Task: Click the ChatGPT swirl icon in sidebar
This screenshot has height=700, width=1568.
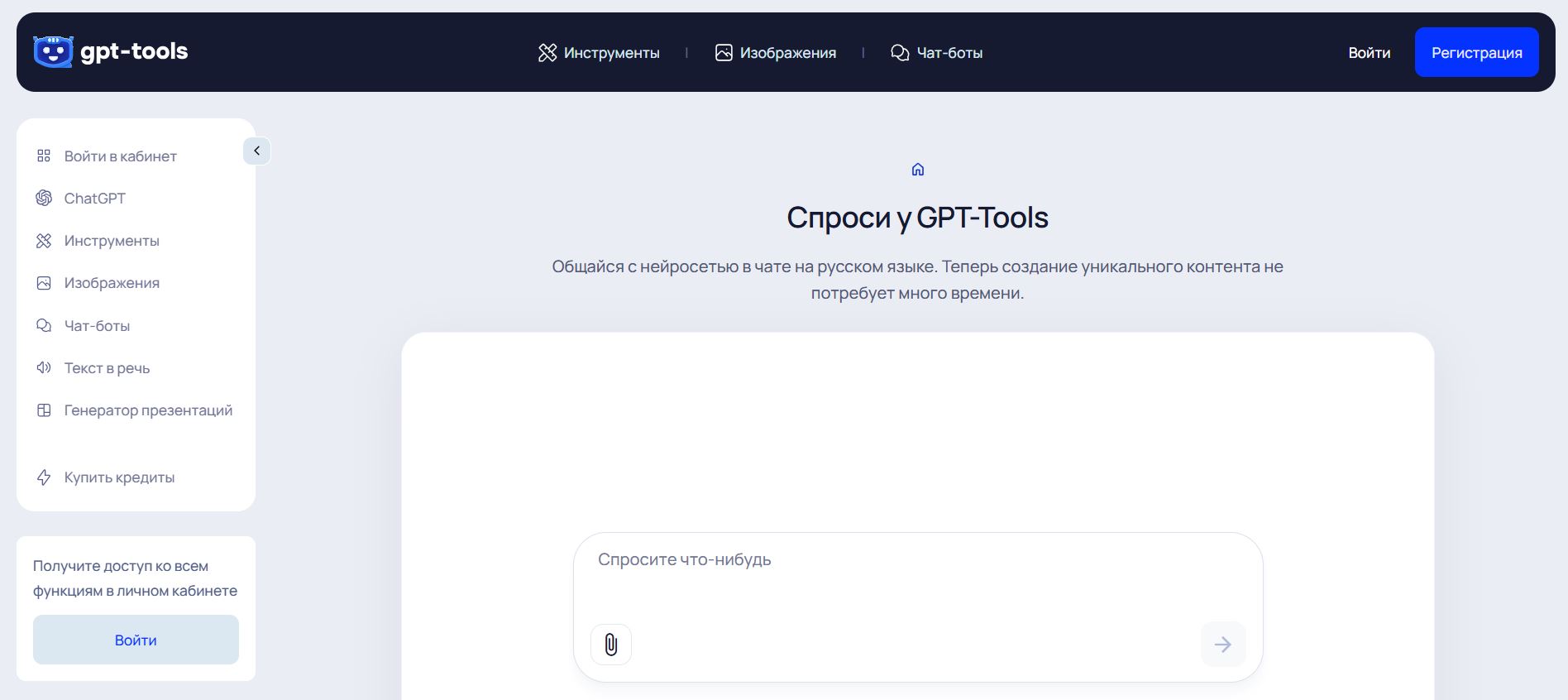Action: (x=44, y=198)
